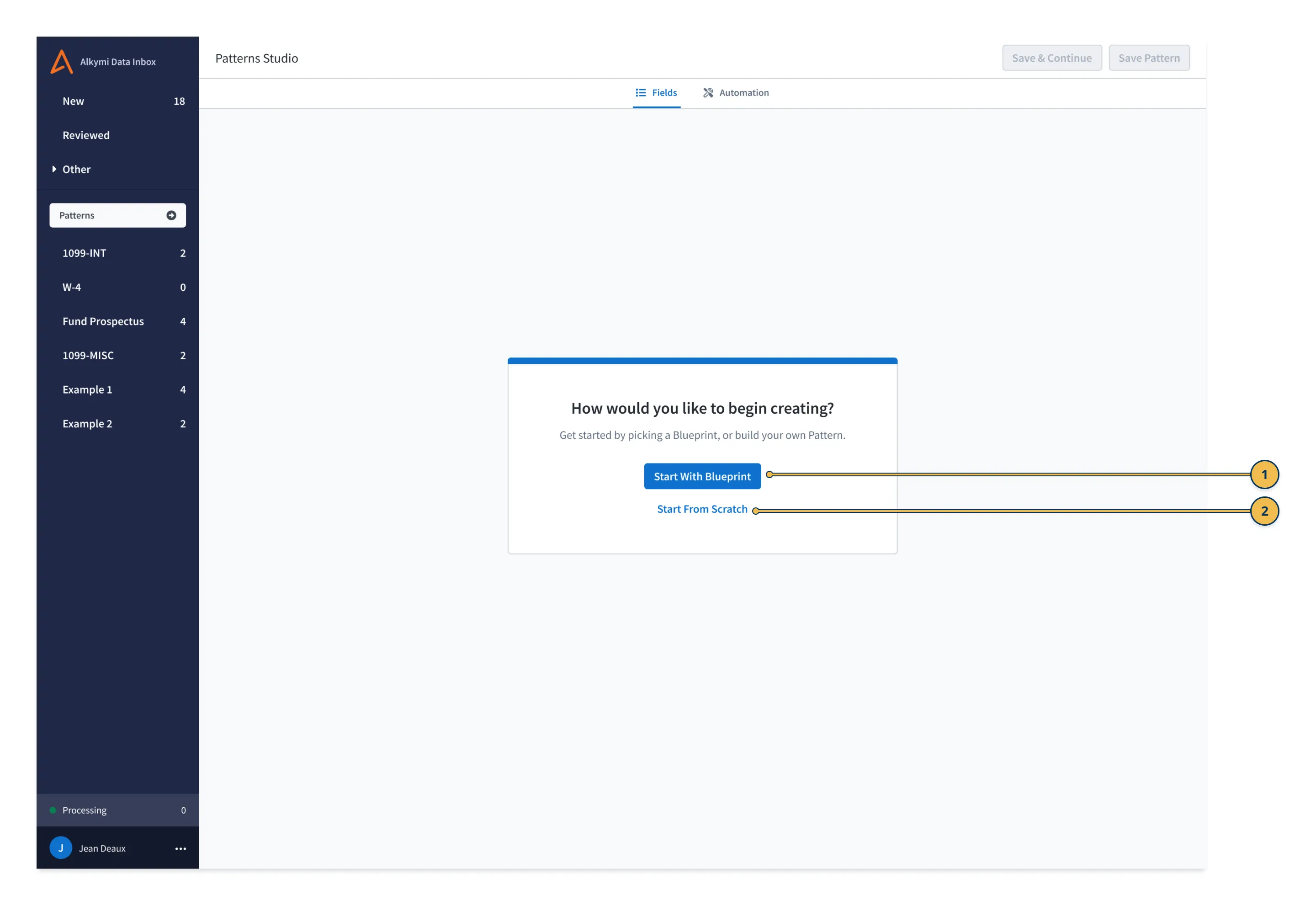Click the Fund Prospectus count 4
The image size is (1316, 906).
click(x=183, y=321)
